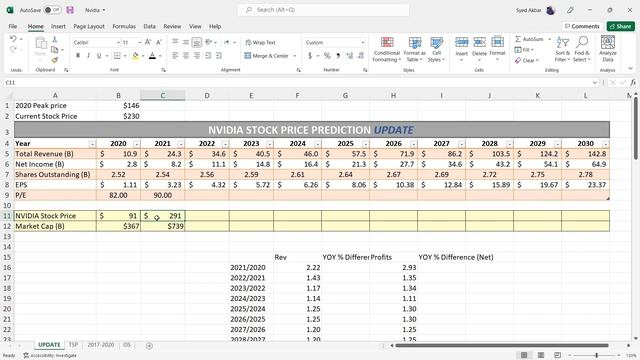
Task: Select Page Break Preview status icon
Action: click(x=558, y=355)
